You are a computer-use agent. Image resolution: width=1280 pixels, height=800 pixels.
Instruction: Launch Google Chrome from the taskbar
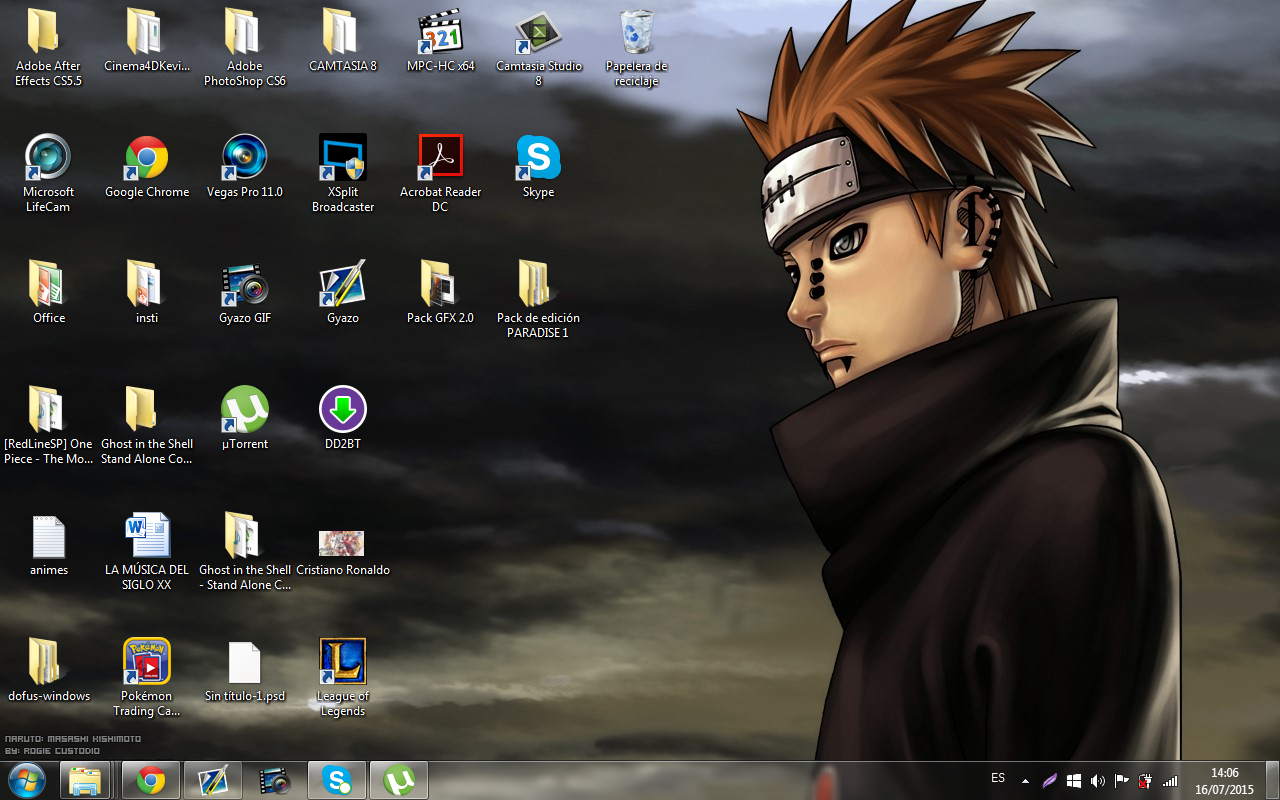(151, 780)
